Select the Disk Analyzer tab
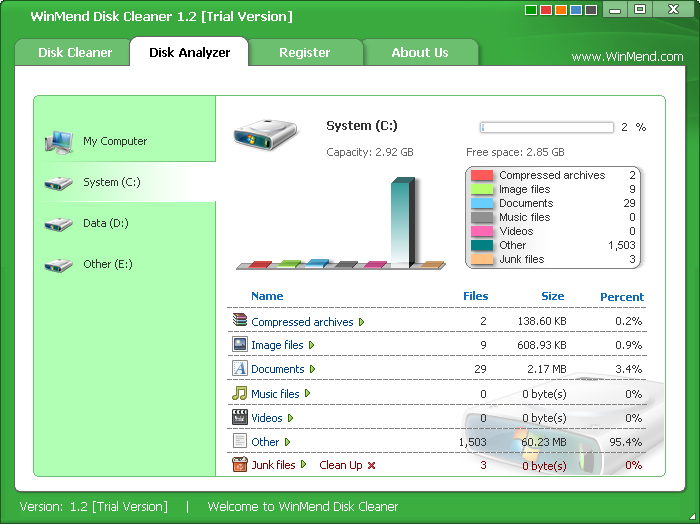 189,52
